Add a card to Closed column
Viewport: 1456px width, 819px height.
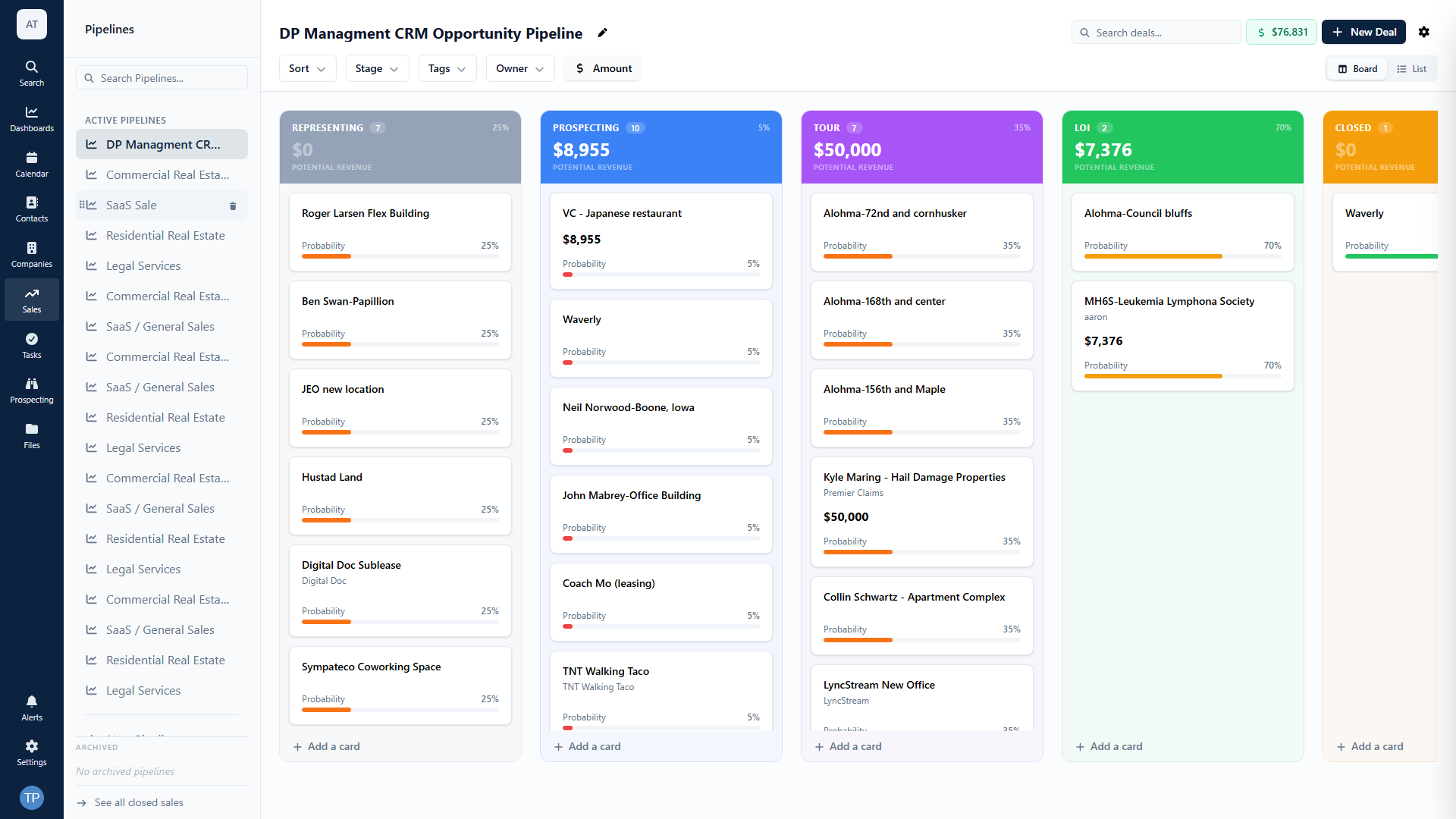[x=1370, y=747]
